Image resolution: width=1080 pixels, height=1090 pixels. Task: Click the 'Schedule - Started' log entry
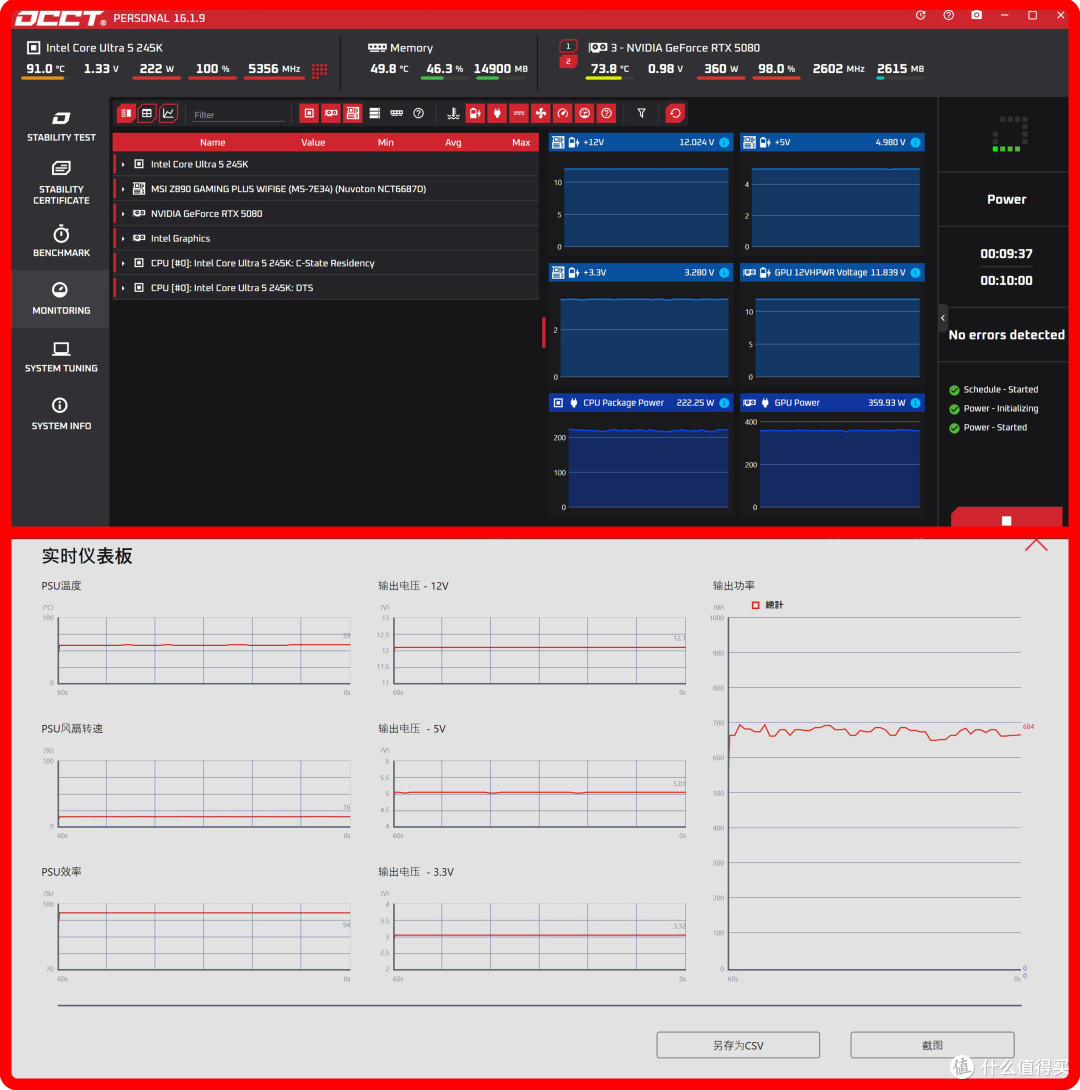pos(994,390)
